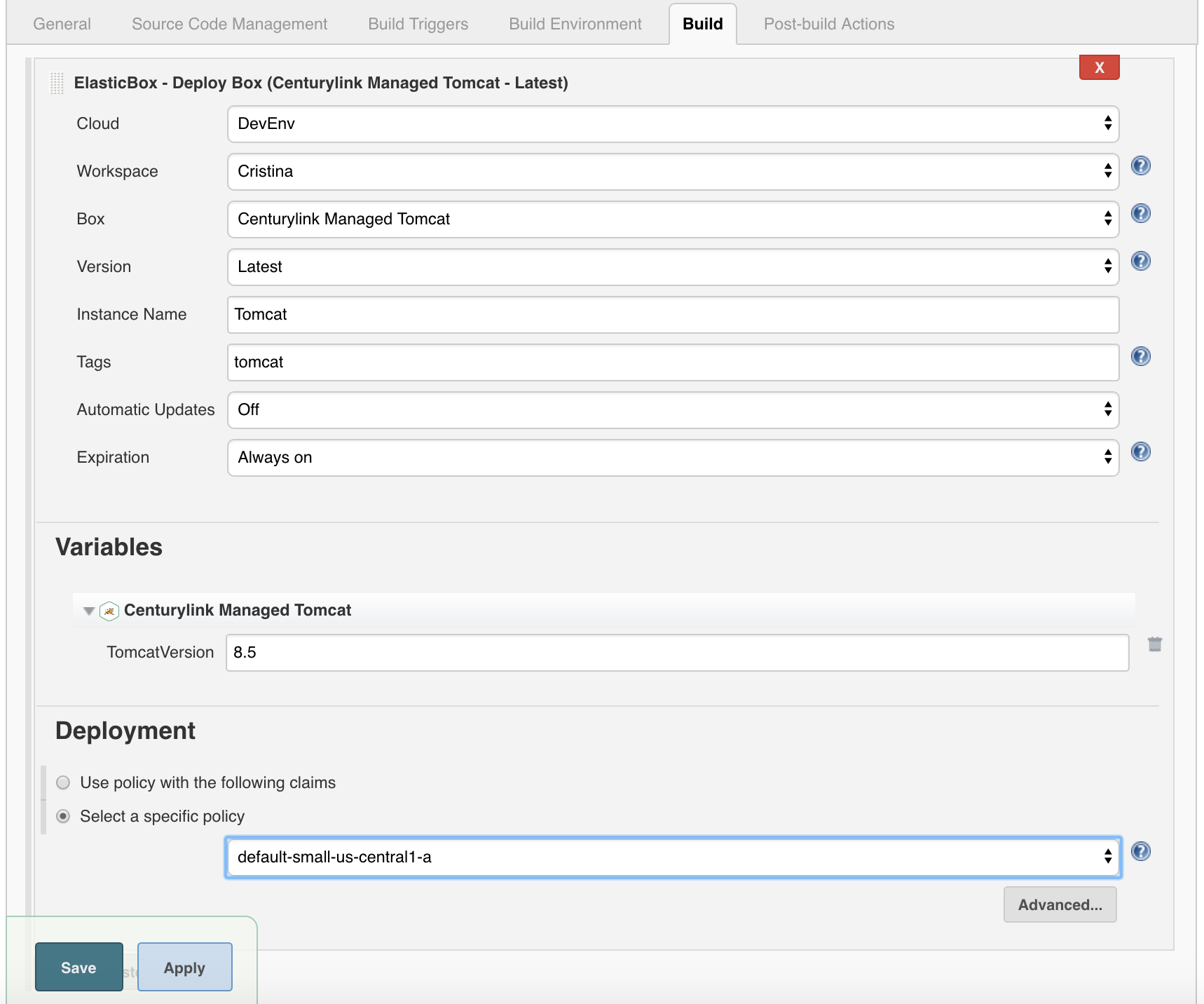
Task: Collapse the Centurylink Managed Tomcat variables section
Action: 89,611
